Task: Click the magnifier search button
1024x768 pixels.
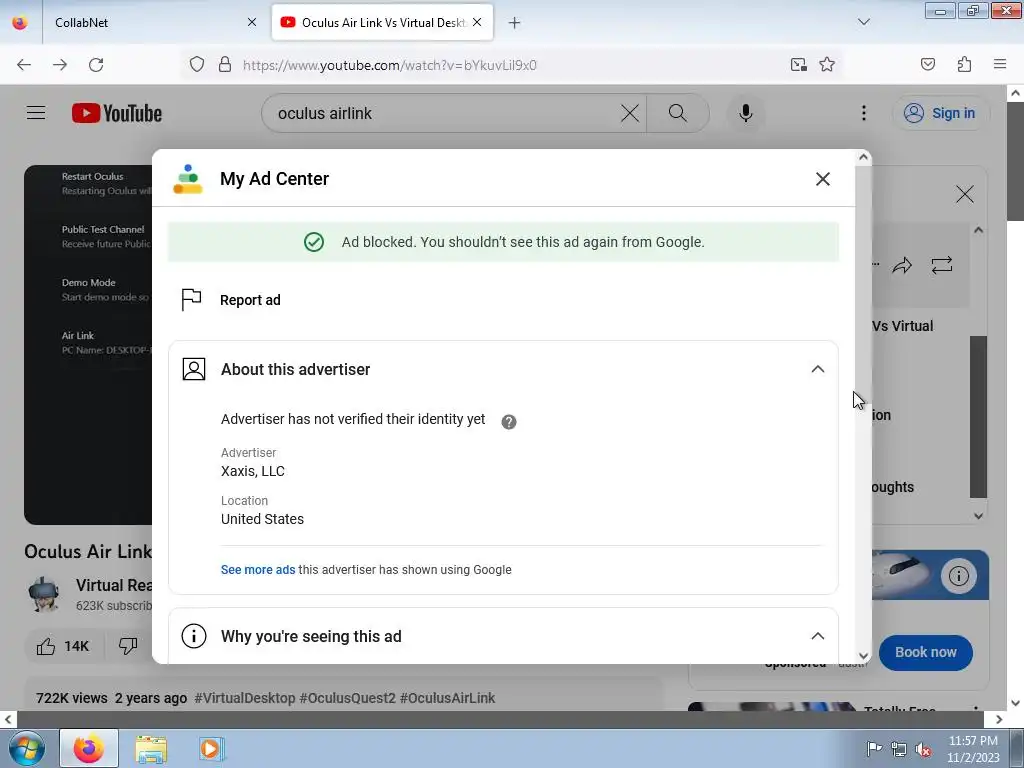Action: 678,113
